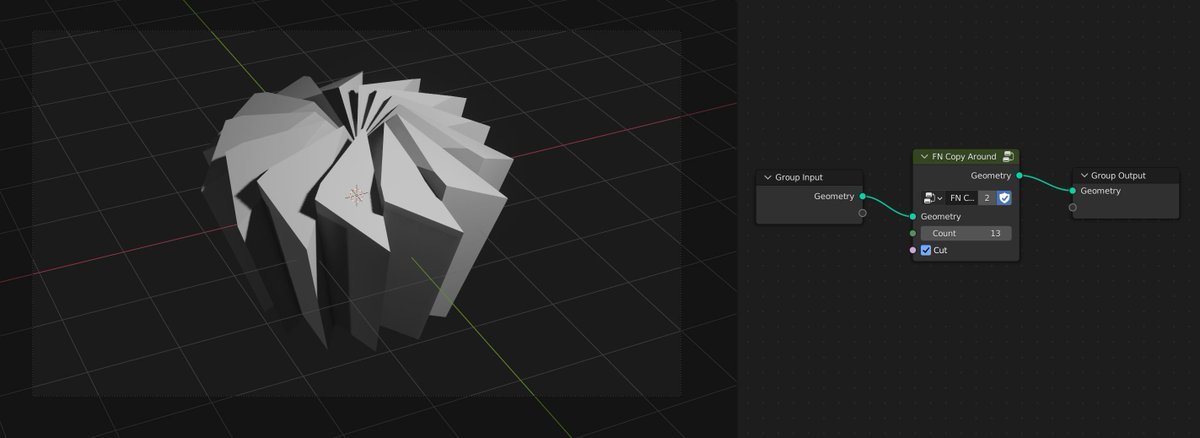The height and width of the screenshot is (438, 1200).
Task: Click Group Input Geometry output socket
Action: 863,196
